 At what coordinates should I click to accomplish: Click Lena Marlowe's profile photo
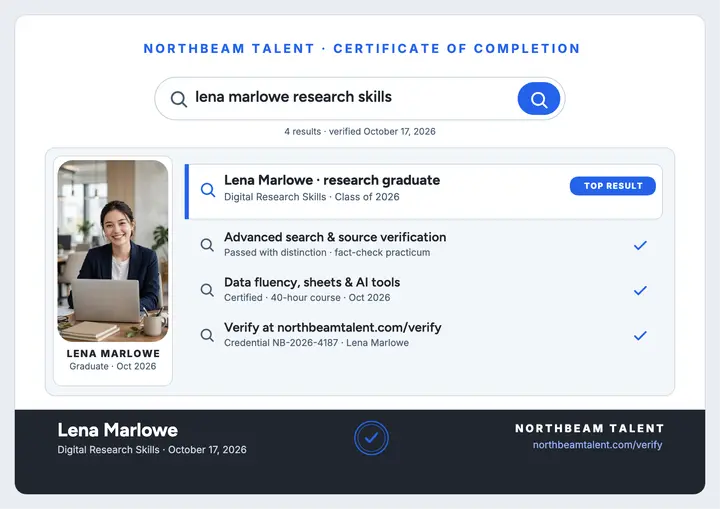tap(113, 251)
